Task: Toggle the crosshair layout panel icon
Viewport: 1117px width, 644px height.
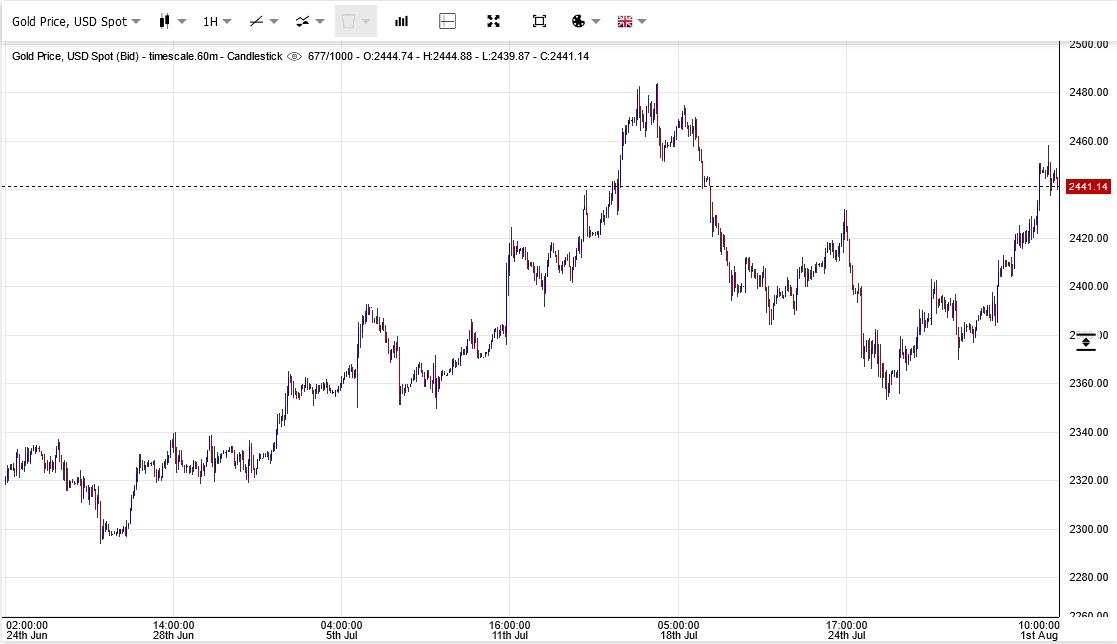Action: [447, 21]
